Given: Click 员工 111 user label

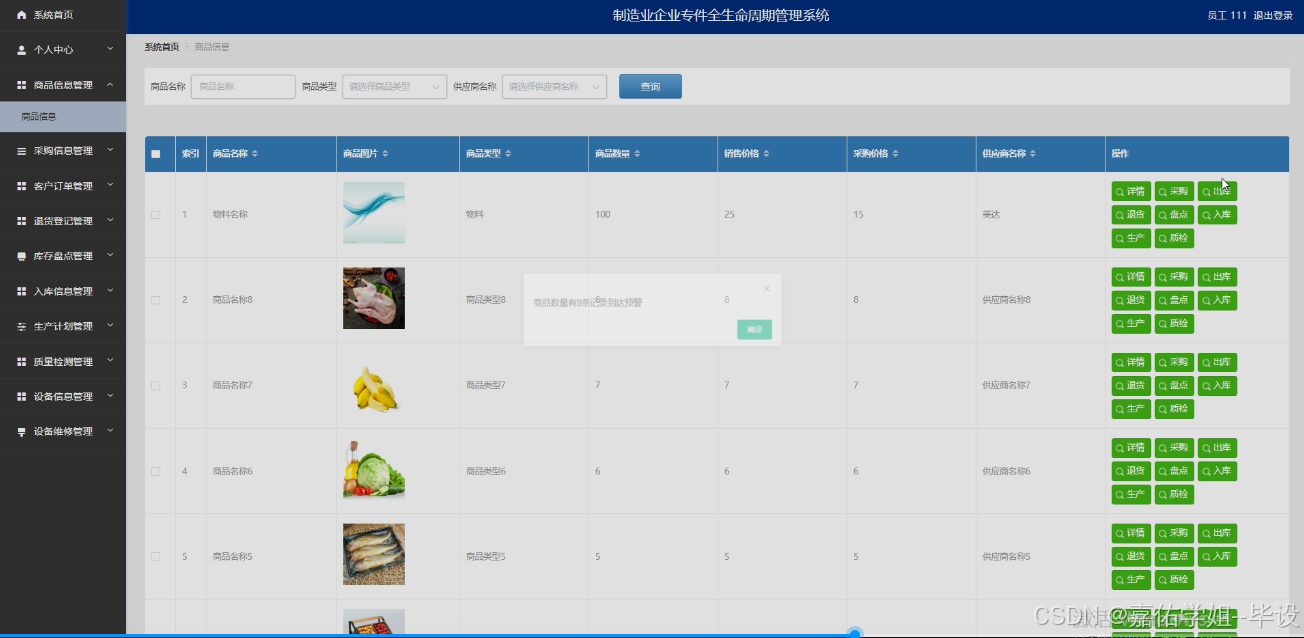Looking at the screenshot, I should (1227, 15).
